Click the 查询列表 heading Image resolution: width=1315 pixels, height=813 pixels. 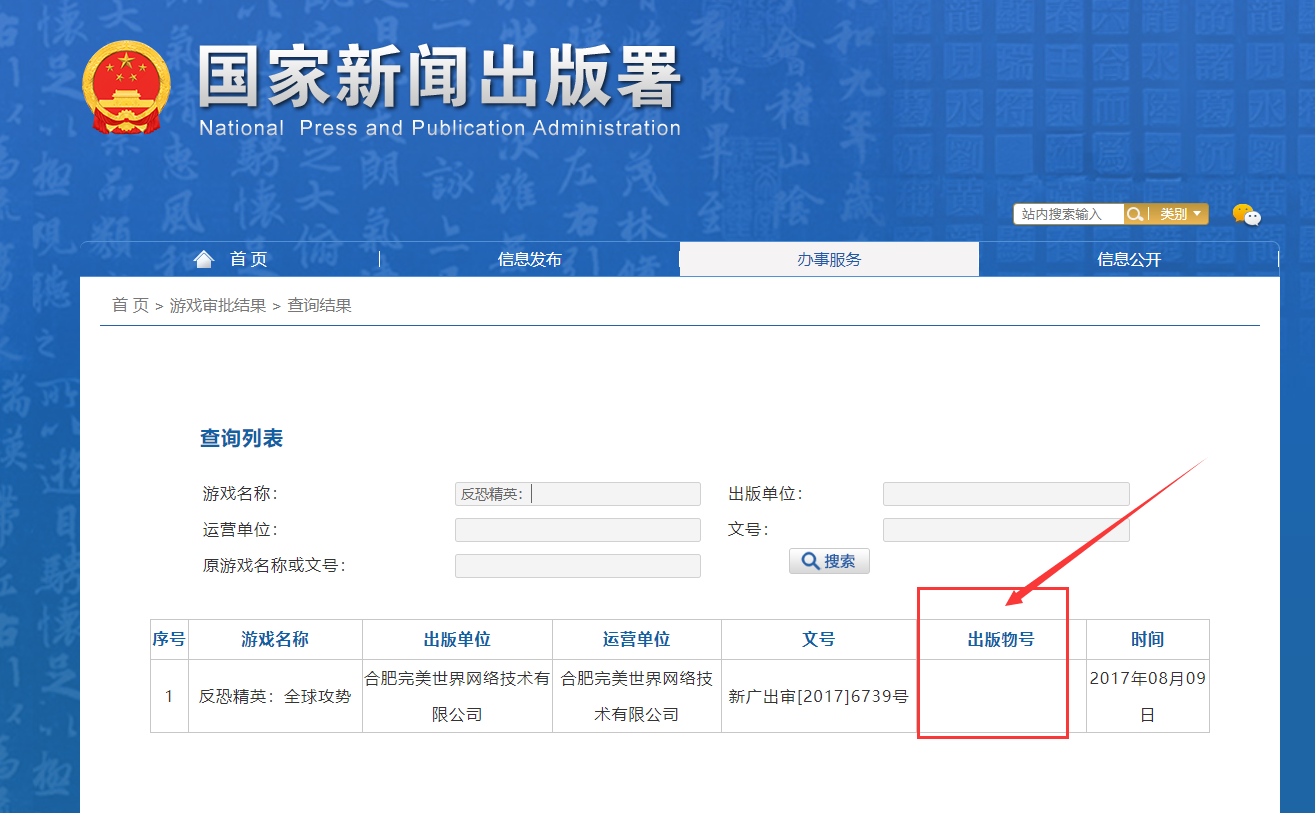pos(241,438)
